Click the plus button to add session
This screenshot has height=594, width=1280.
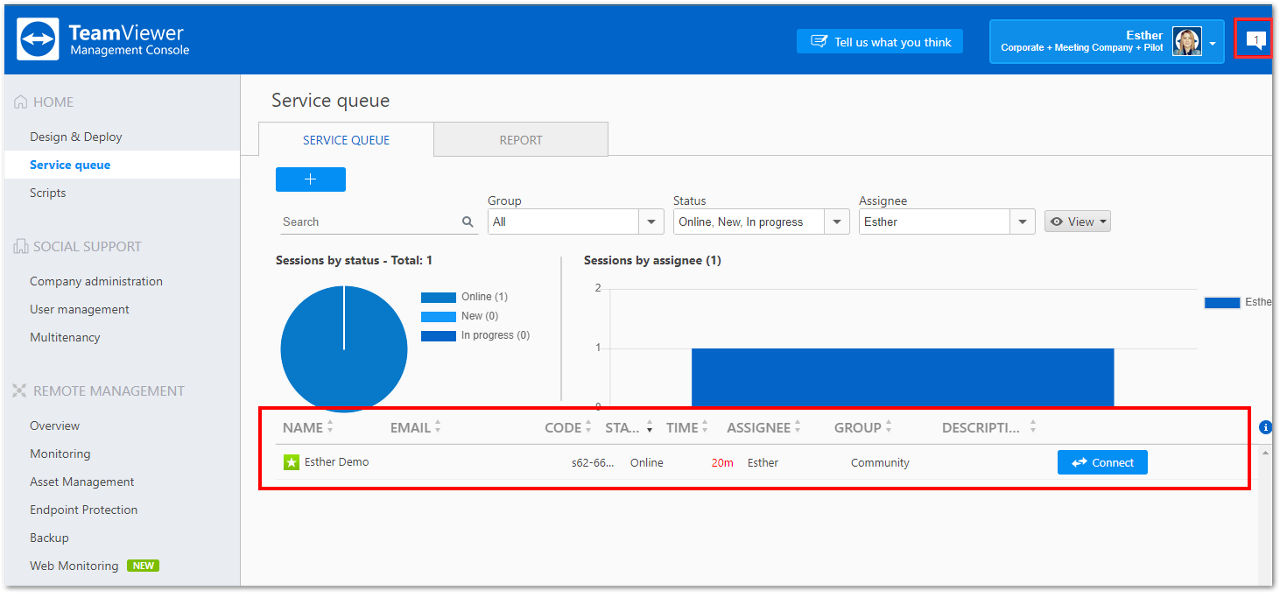(x=310, y=179)
